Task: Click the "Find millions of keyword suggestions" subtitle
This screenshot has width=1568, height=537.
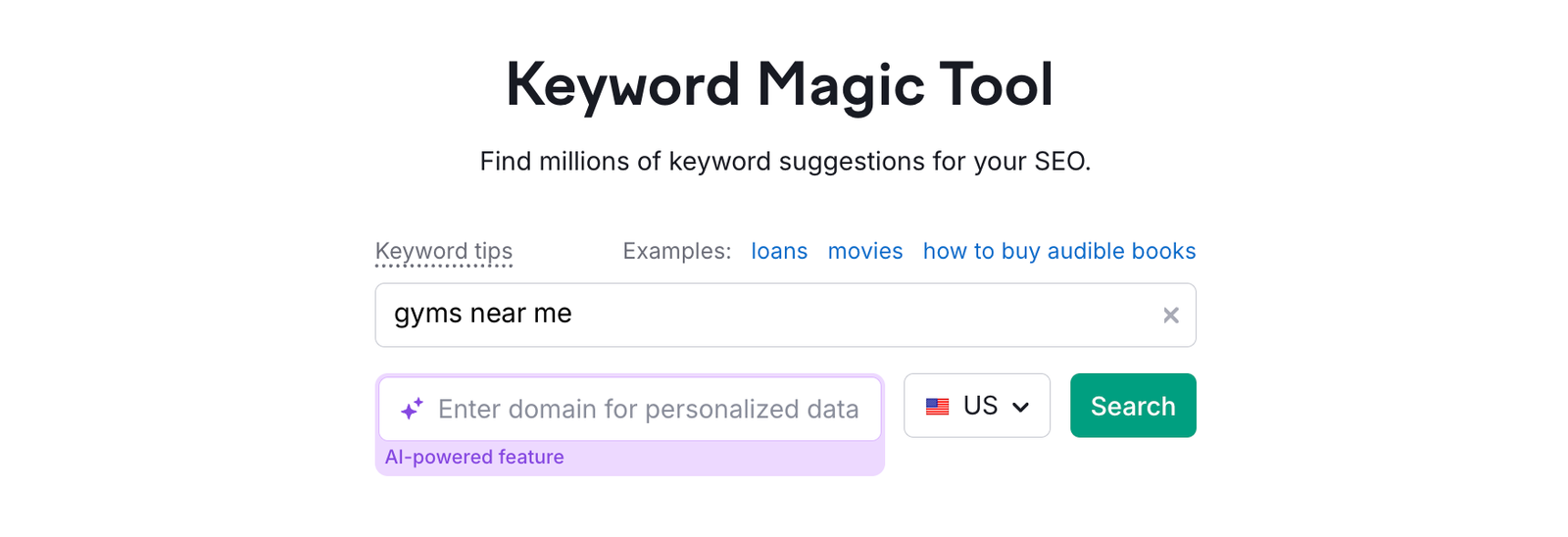Action: 785,162
